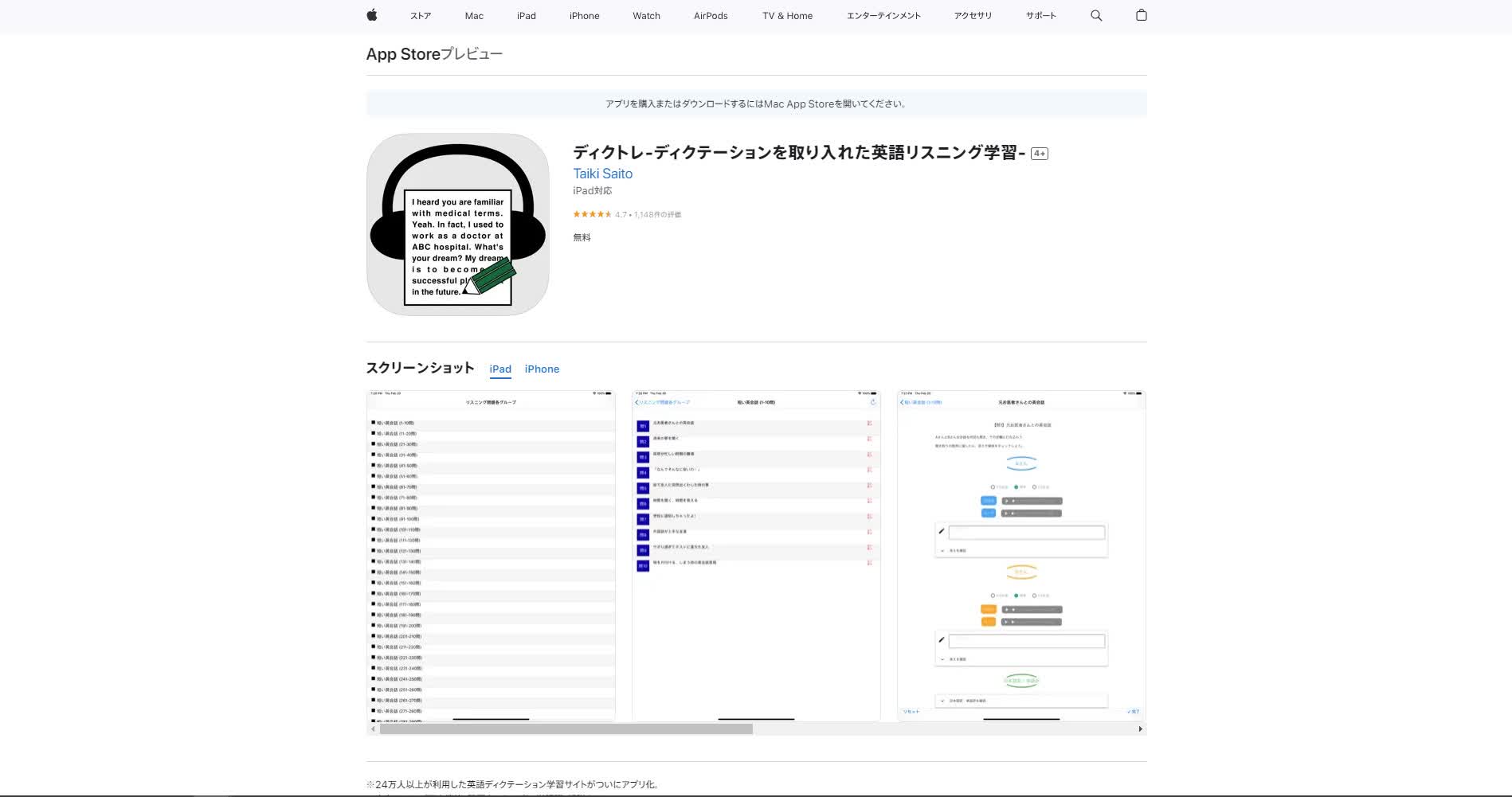Click the 4+ age rating badge

point(1039,154)
